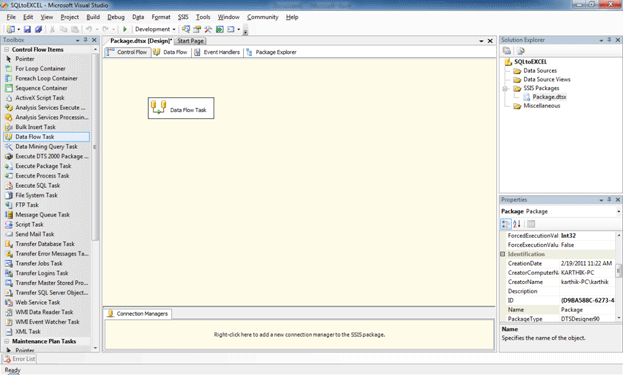The image size is (623, 375).
Task: Click the Connection Managers tab
Action: click(138, 314)
